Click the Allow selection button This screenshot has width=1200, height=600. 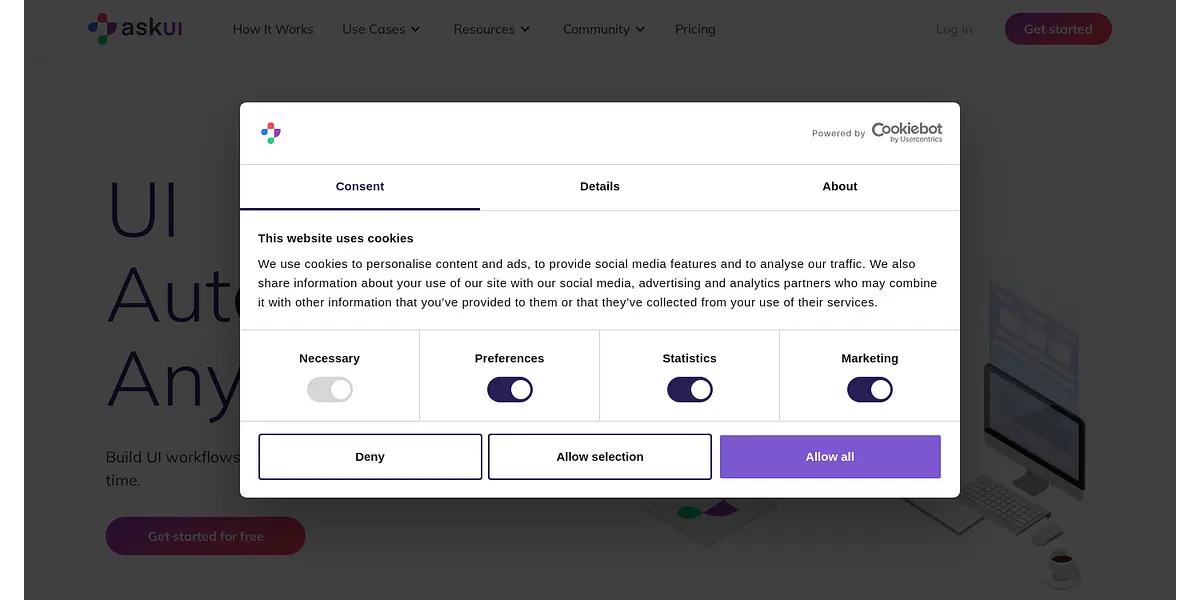(600, 457)
